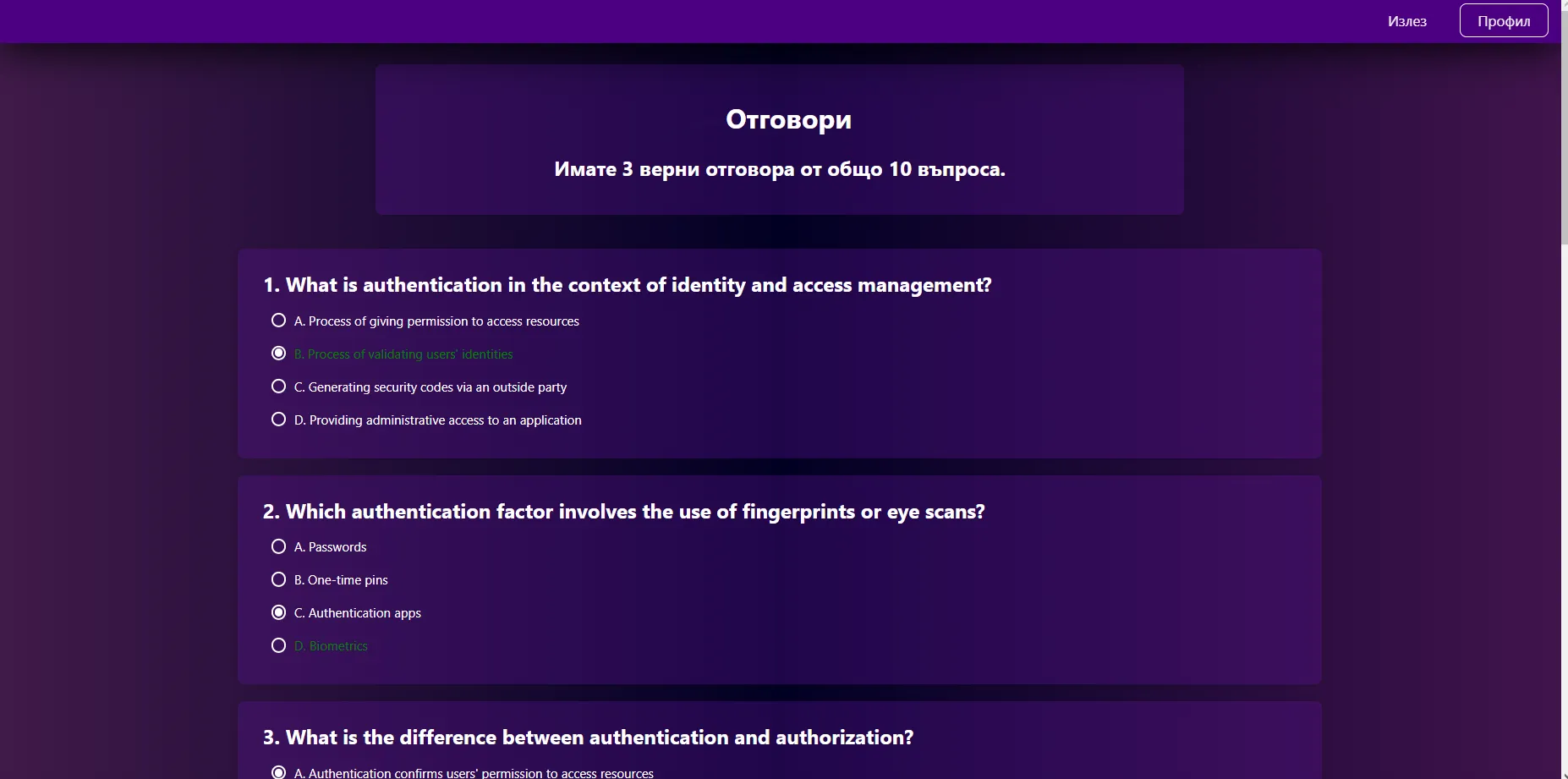1568x779 pixels.
Task: Select radio for 'D. Providing administrative access'
Action: pyautogui.click(x=278, y=420)
